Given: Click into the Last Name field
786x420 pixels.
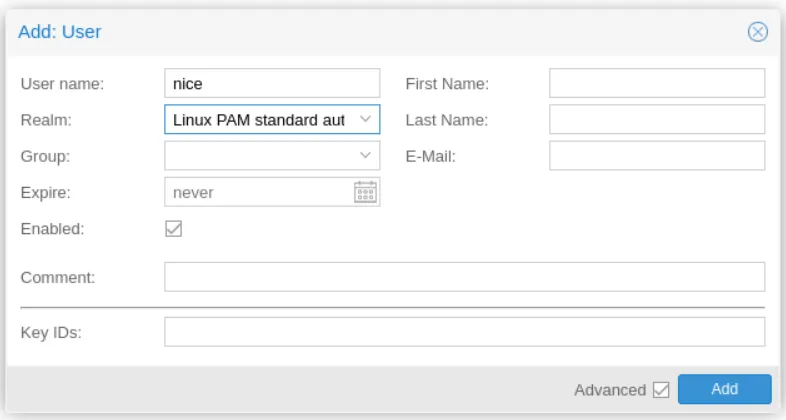Looking at the screenshot, I should [656, 120].
